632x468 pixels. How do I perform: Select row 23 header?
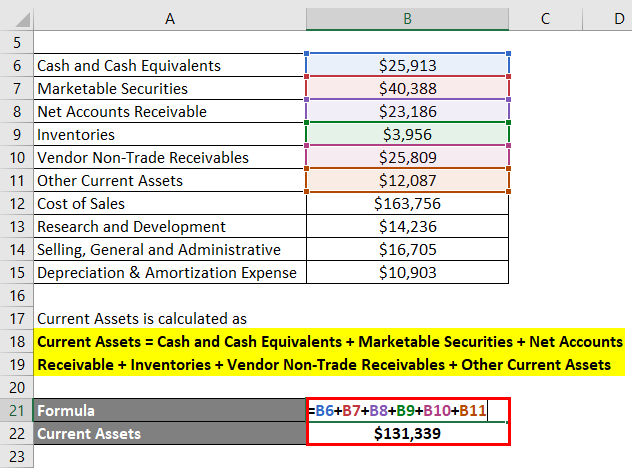point(17,456)
